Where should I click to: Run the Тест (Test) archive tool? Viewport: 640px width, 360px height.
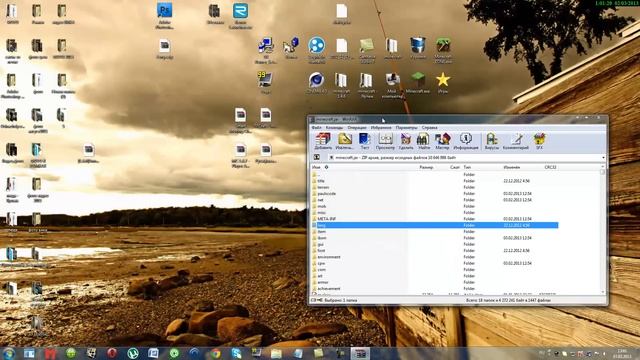coord(364,141)
